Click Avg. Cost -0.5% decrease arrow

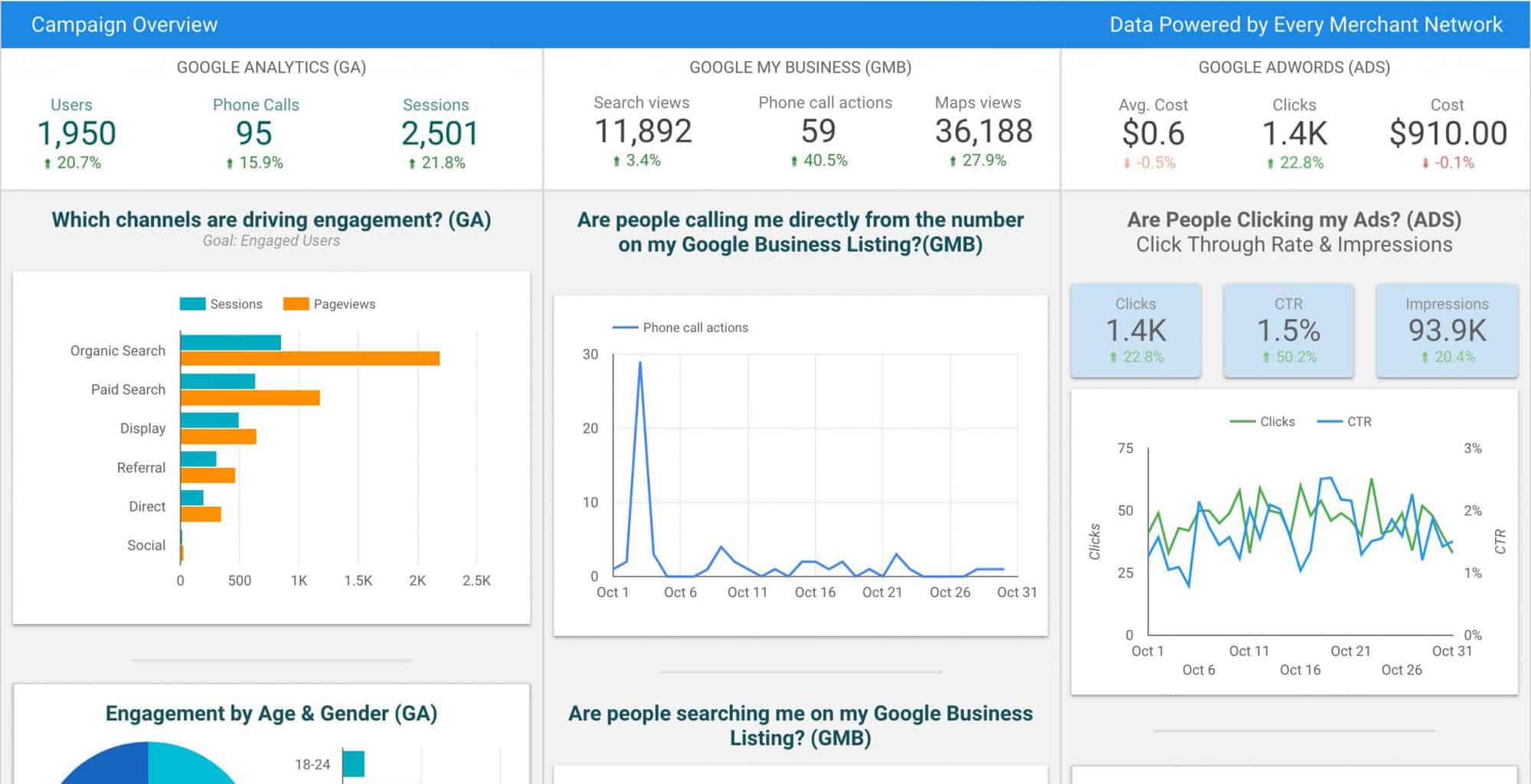[x=1127, y=163]
